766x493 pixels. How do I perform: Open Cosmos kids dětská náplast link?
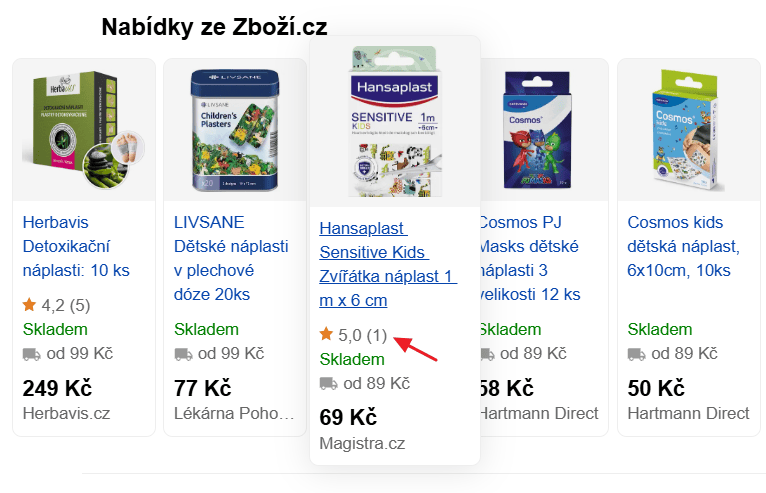[680, 246]
